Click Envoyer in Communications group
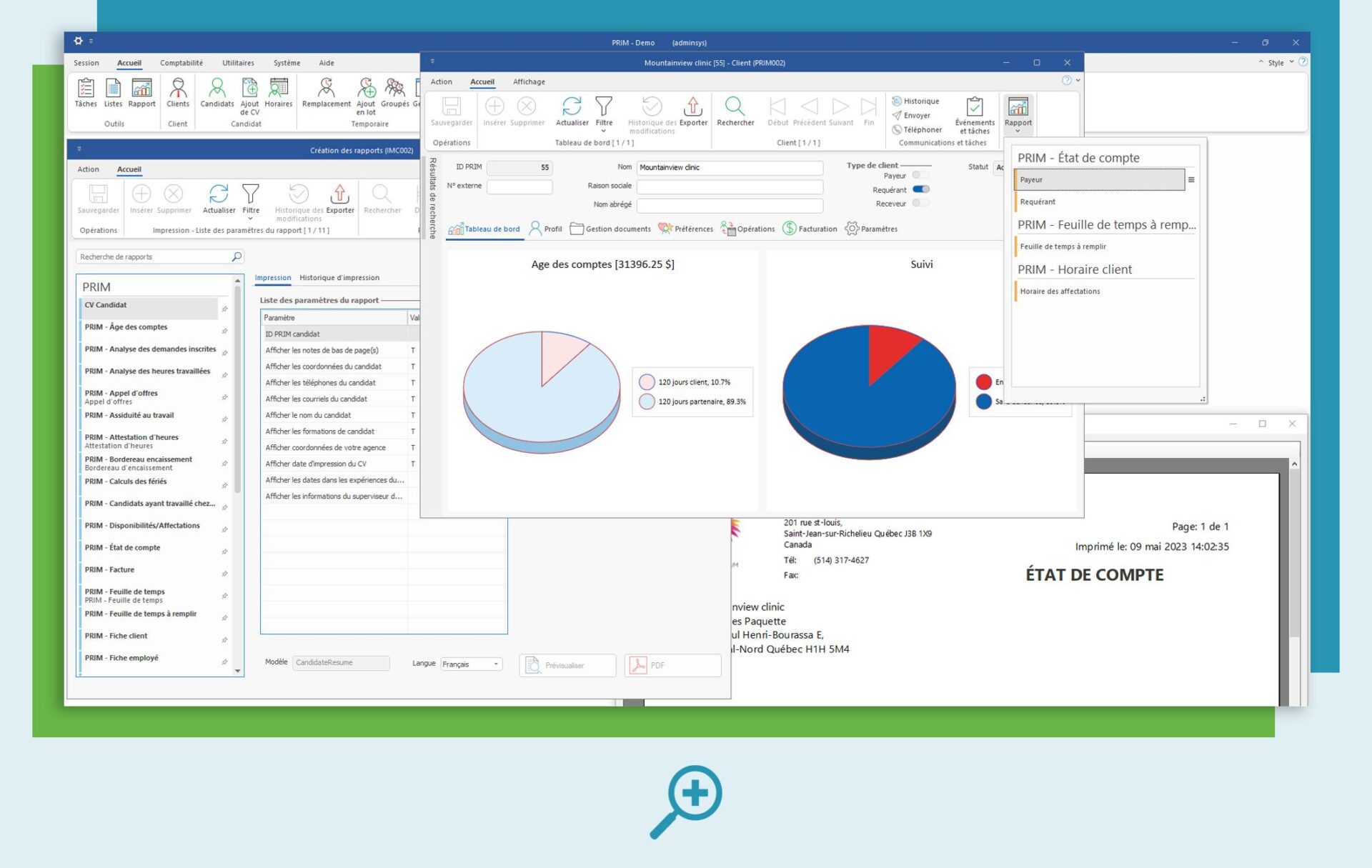This screenshot has height=868, width=1372. [x=911, y=116]
